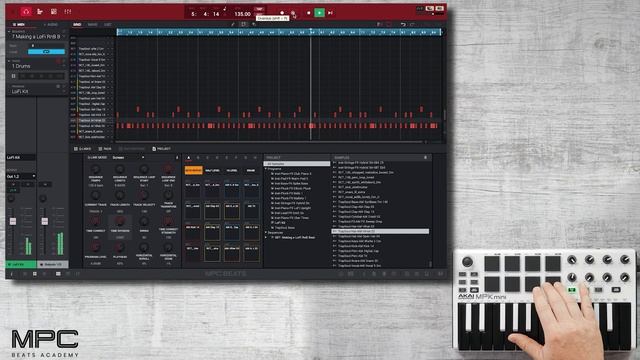
Task: Open the Q-Link mode Screen dropdown
Action: point(128,158)
